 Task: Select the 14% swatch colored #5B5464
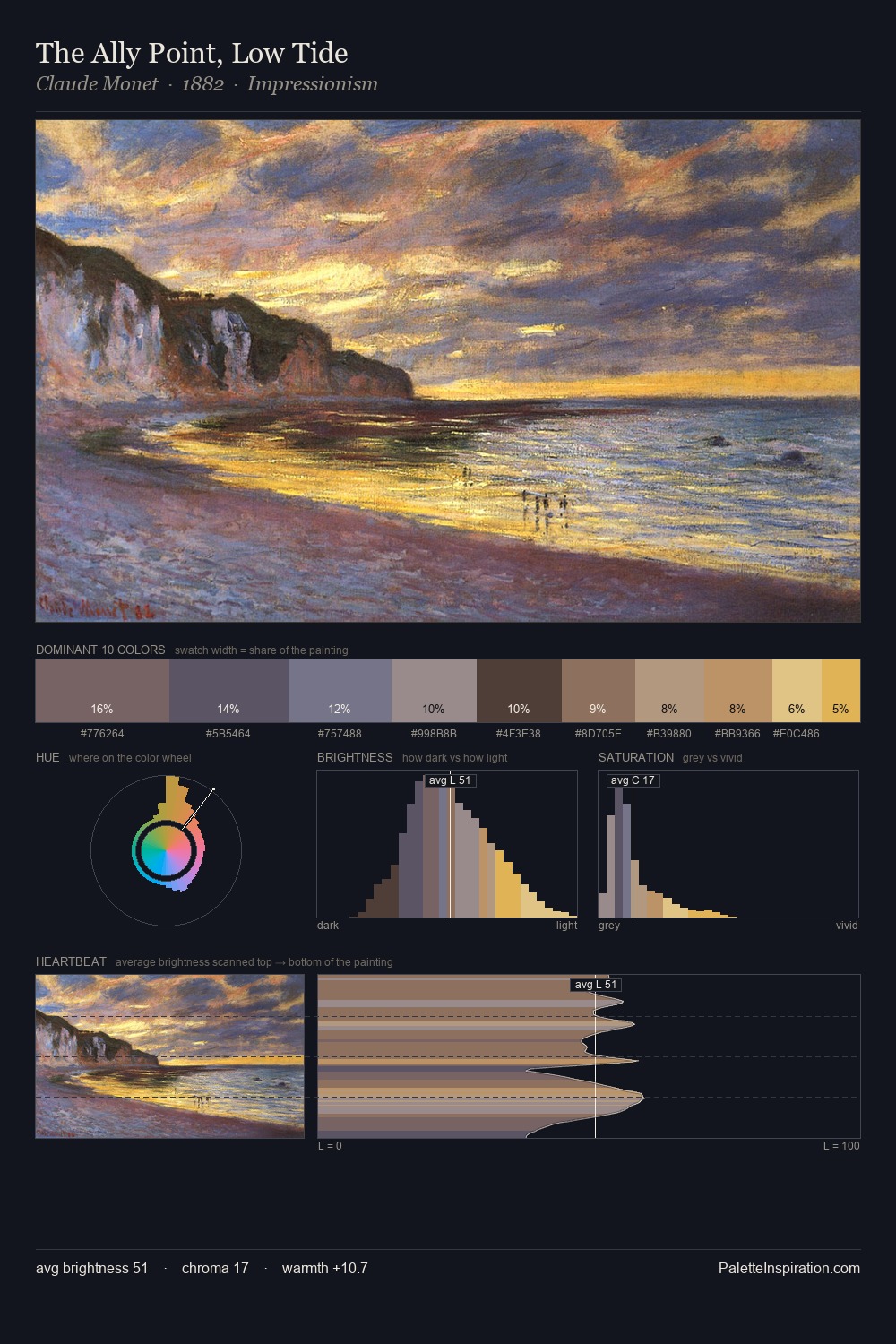(228, 691)
